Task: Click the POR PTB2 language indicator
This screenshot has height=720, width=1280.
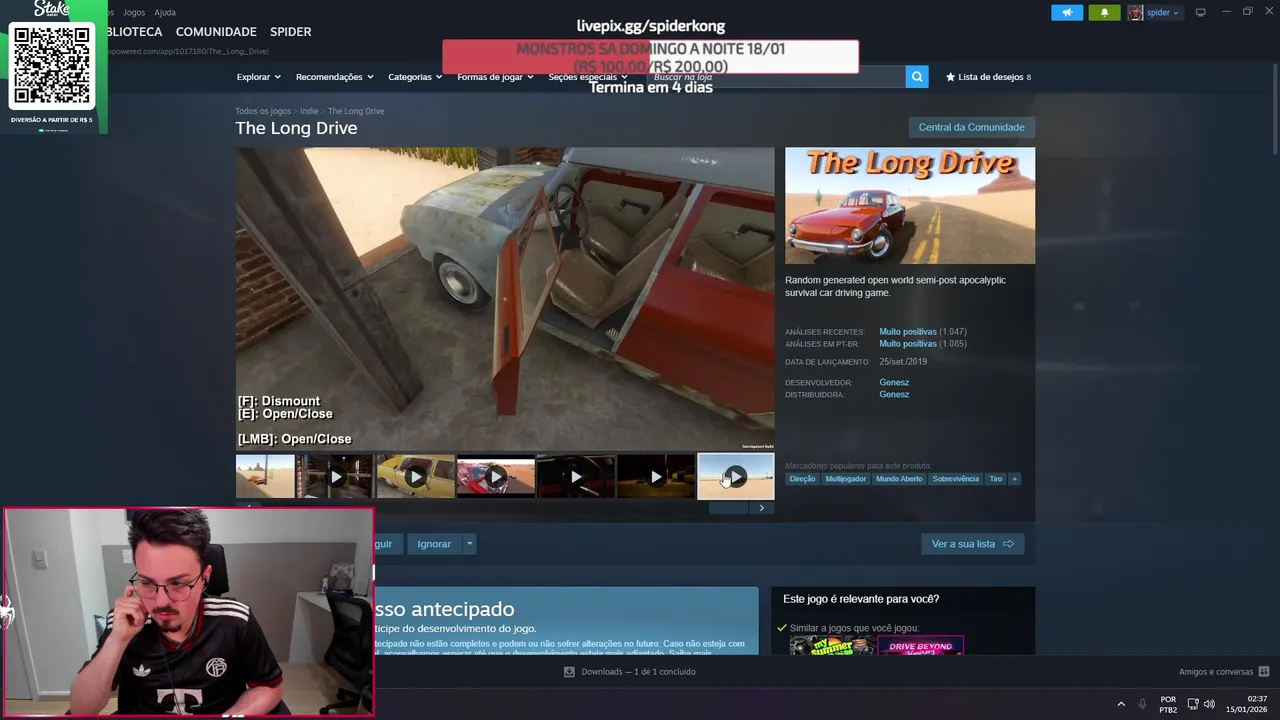Action: pyautogui.click(x=1168, y=704)
